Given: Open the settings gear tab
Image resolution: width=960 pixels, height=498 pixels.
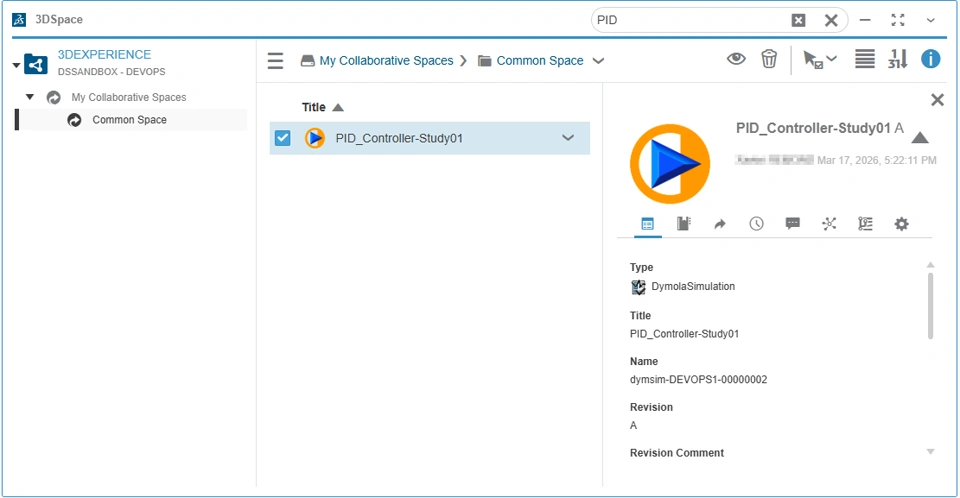Looking at the screenshot, I should click(901, 224).
